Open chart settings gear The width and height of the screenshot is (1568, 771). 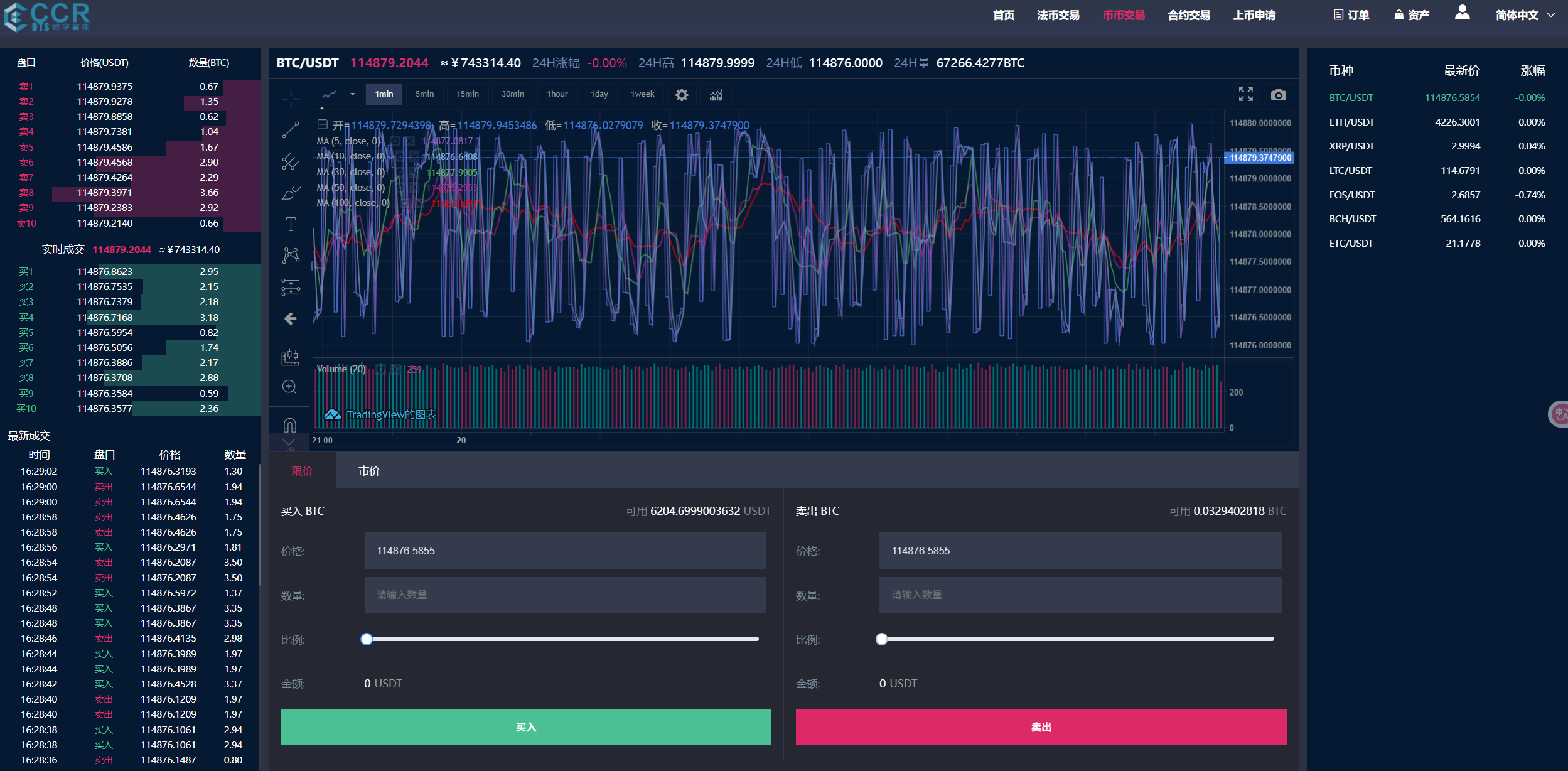[x=682, y=95]
